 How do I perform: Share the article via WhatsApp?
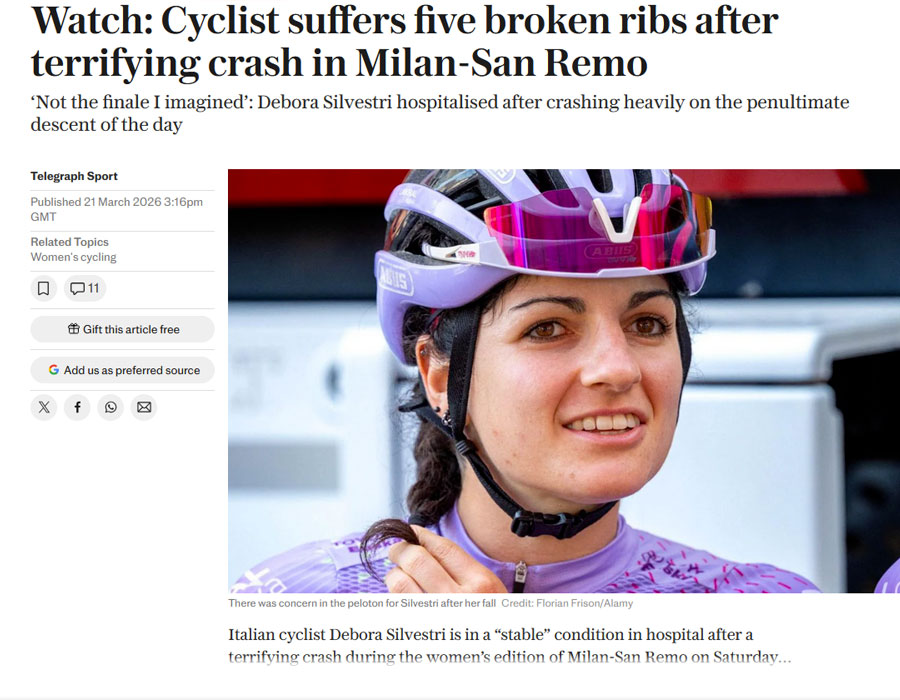pyautogui.click(x=110, y=407)
